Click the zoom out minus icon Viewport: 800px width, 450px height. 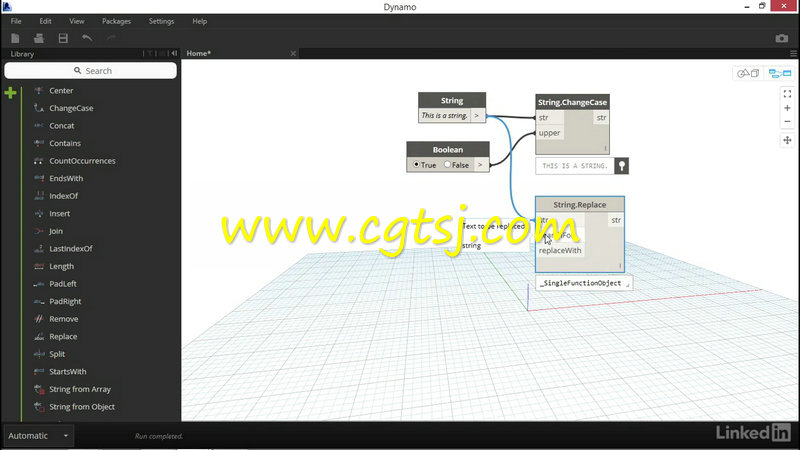click(787, 121)
